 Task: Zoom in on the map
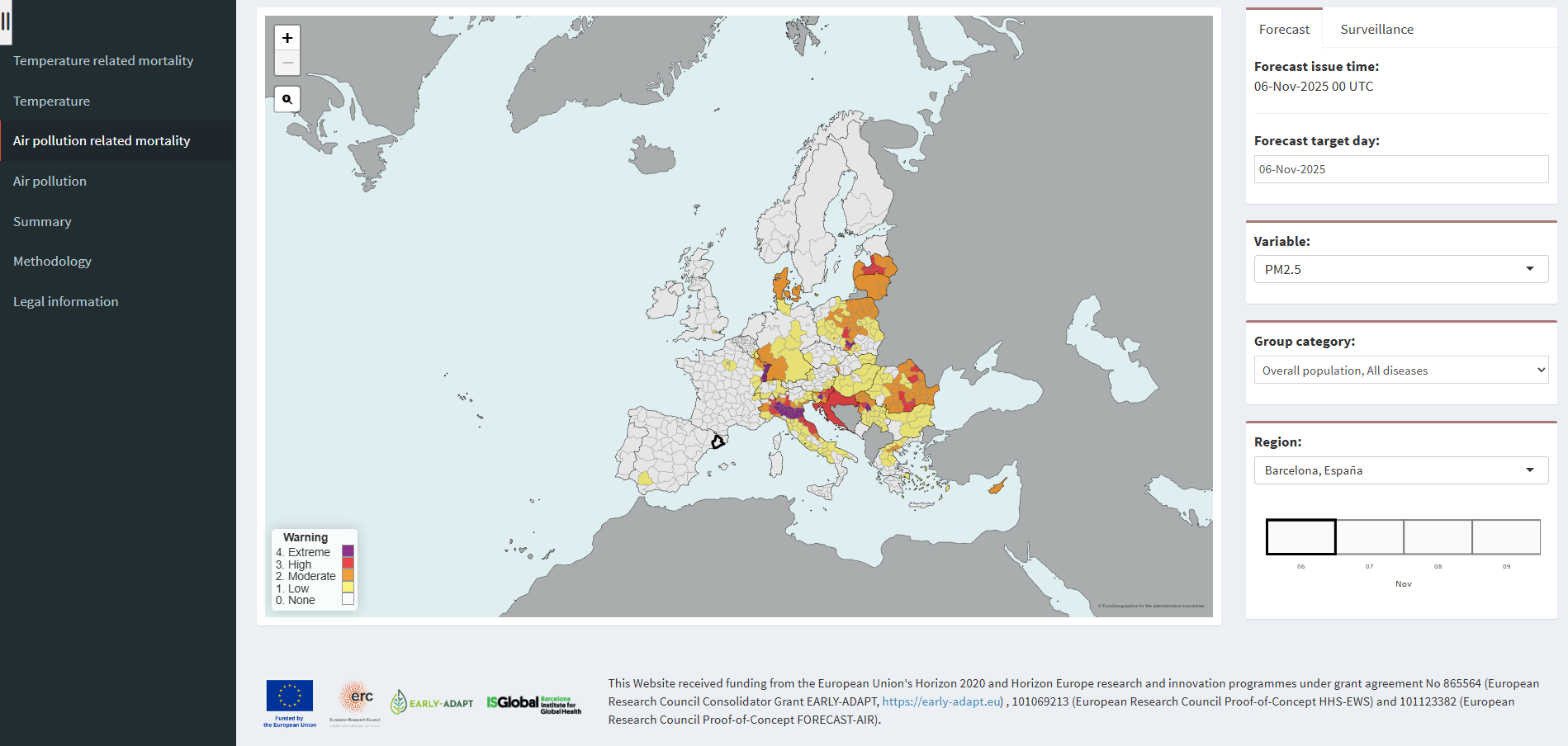(287, 38)
